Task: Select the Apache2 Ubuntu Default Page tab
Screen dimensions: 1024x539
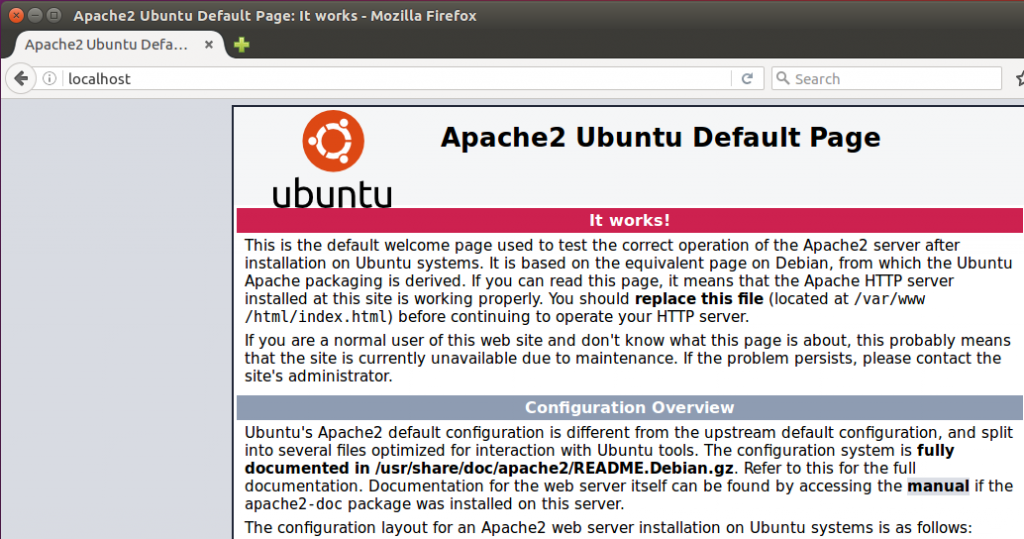Action: 106,45
